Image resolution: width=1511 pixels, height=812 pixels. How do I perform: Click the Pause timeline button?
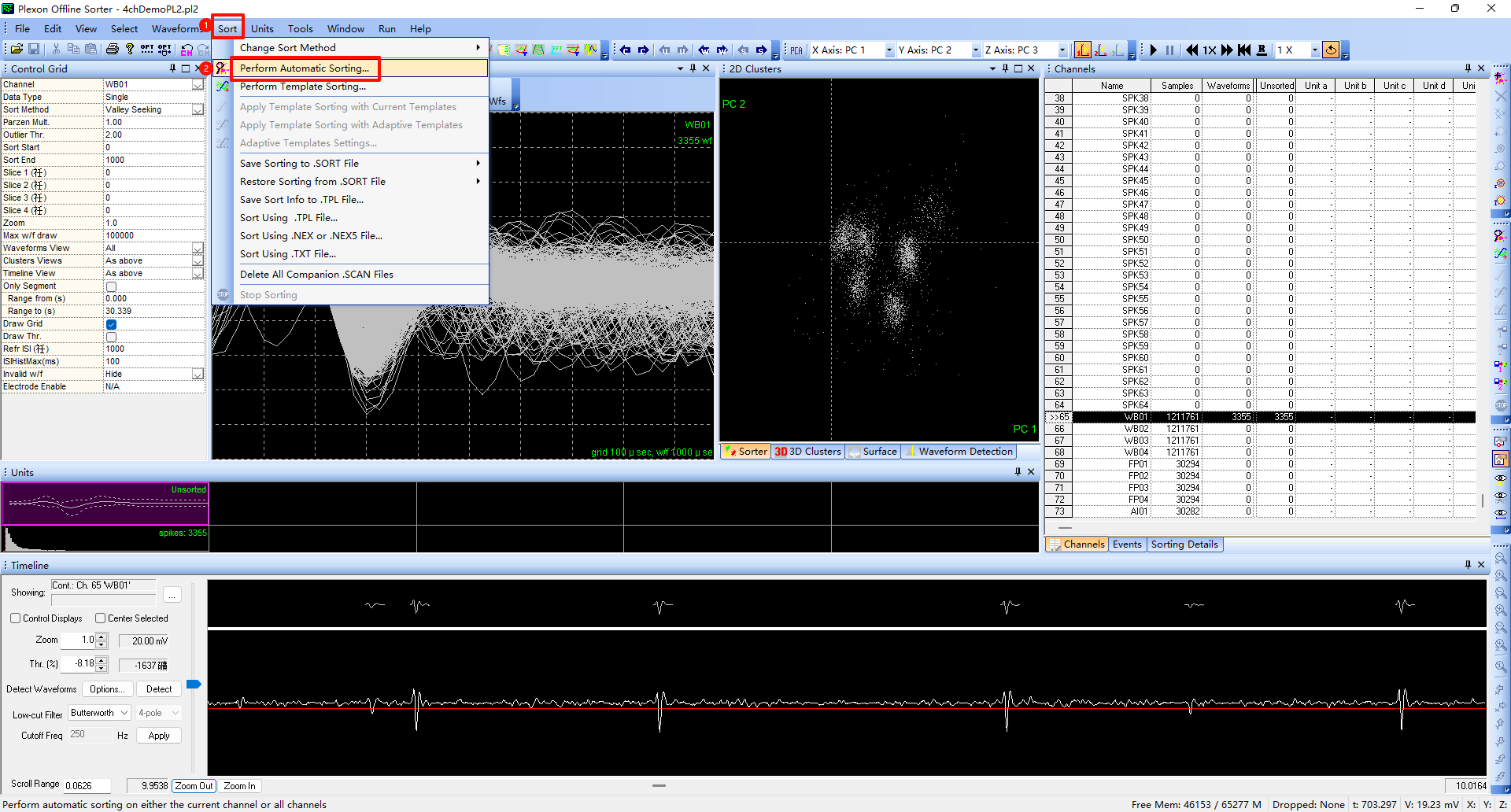pyautogui.click(x=1169, y=50)
